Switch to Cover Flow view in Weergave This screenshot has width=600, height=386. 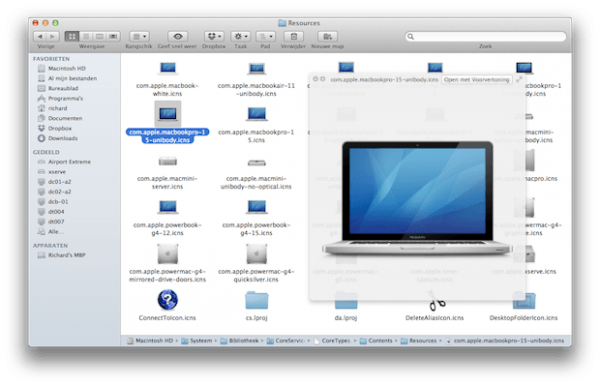pyautogui.click(x=113, y=36)
